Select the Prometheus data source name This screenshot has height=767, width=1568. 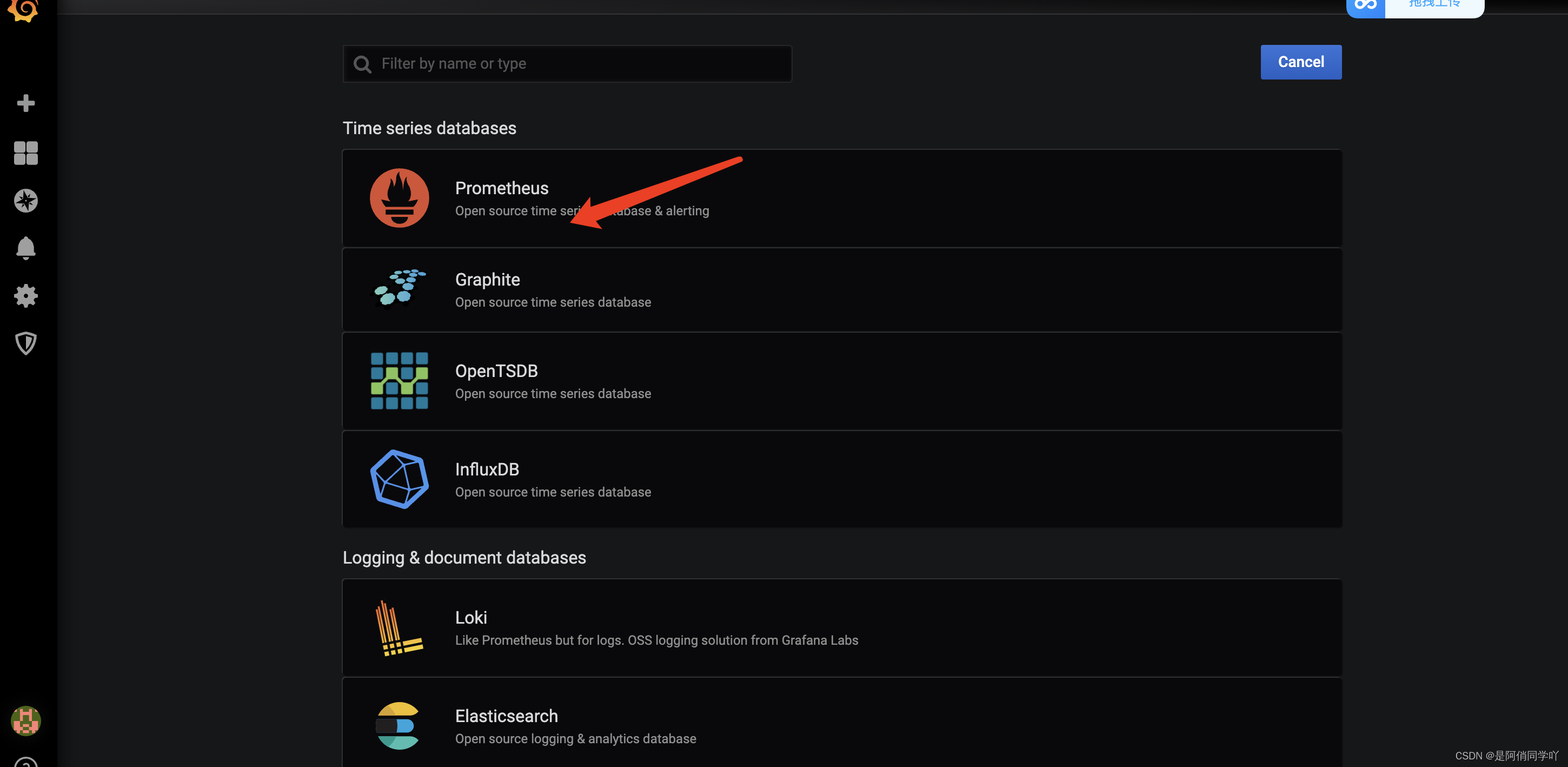502,188
